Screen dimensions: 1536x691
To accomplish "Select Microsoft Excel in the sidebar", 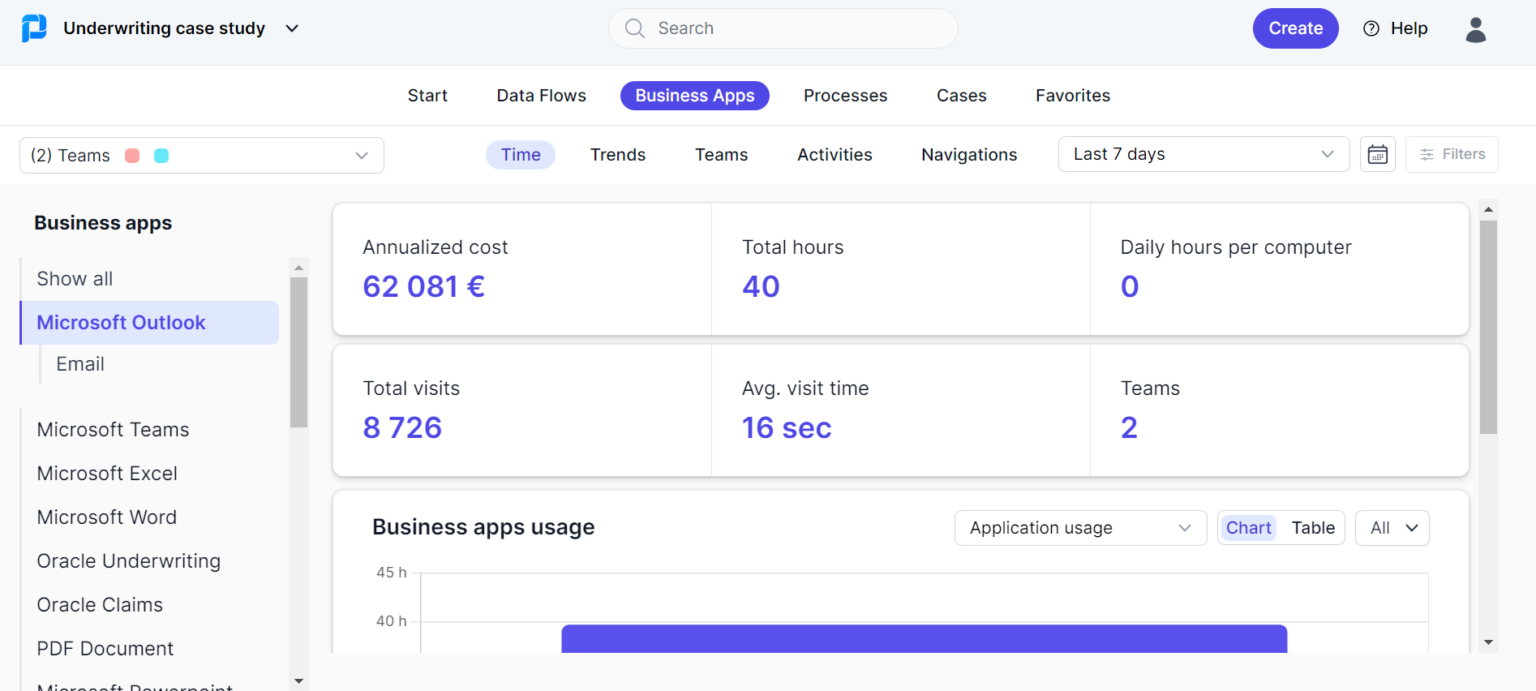I will (x=106, y=473).
